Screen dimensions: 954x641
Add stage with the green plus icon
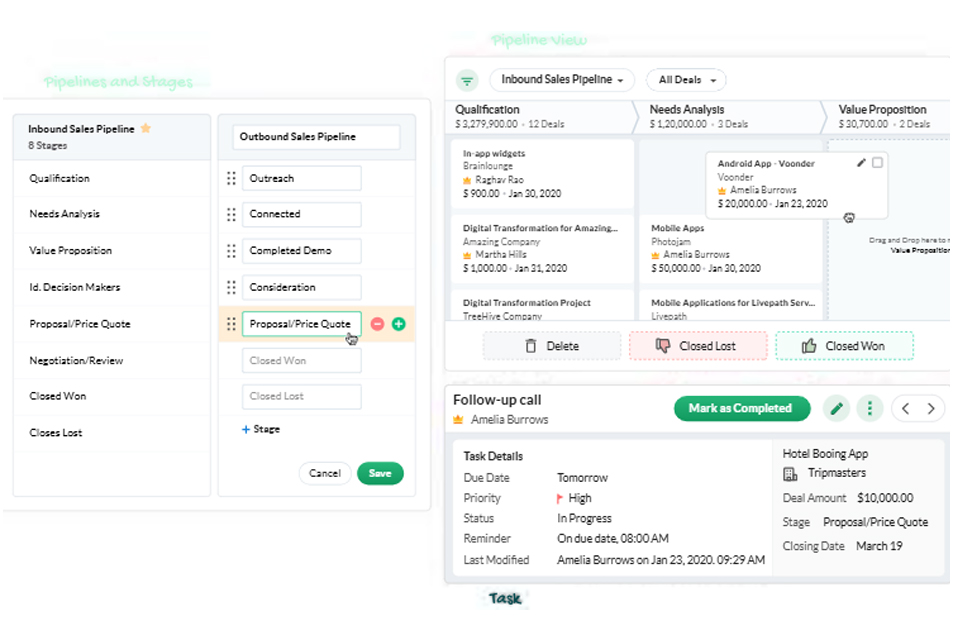[399, 324]
